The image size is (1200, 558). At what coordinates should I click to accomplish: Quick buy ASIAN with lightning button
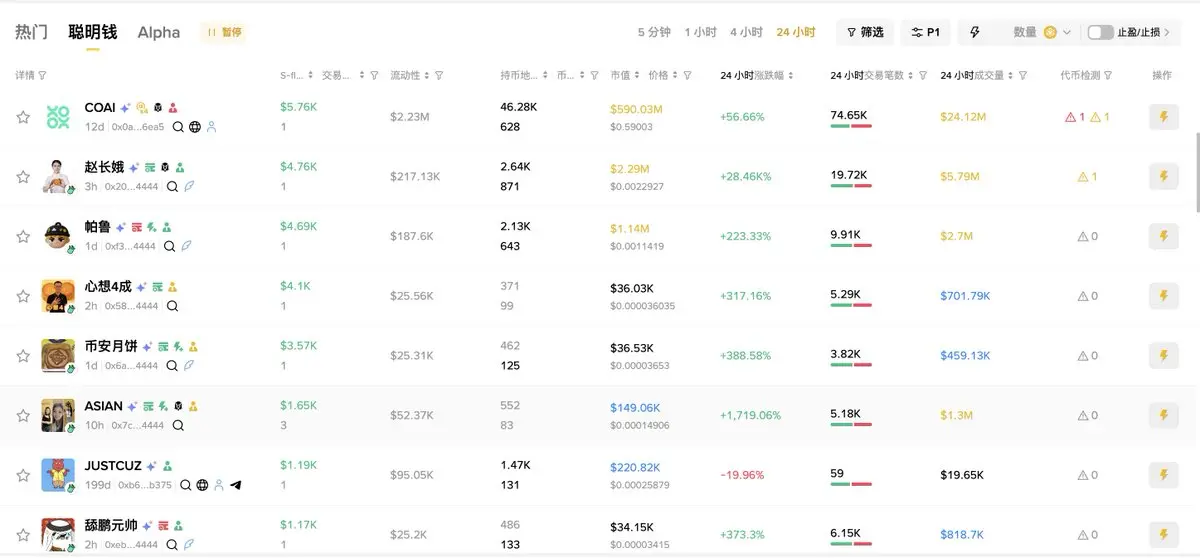coord(1163,415)
